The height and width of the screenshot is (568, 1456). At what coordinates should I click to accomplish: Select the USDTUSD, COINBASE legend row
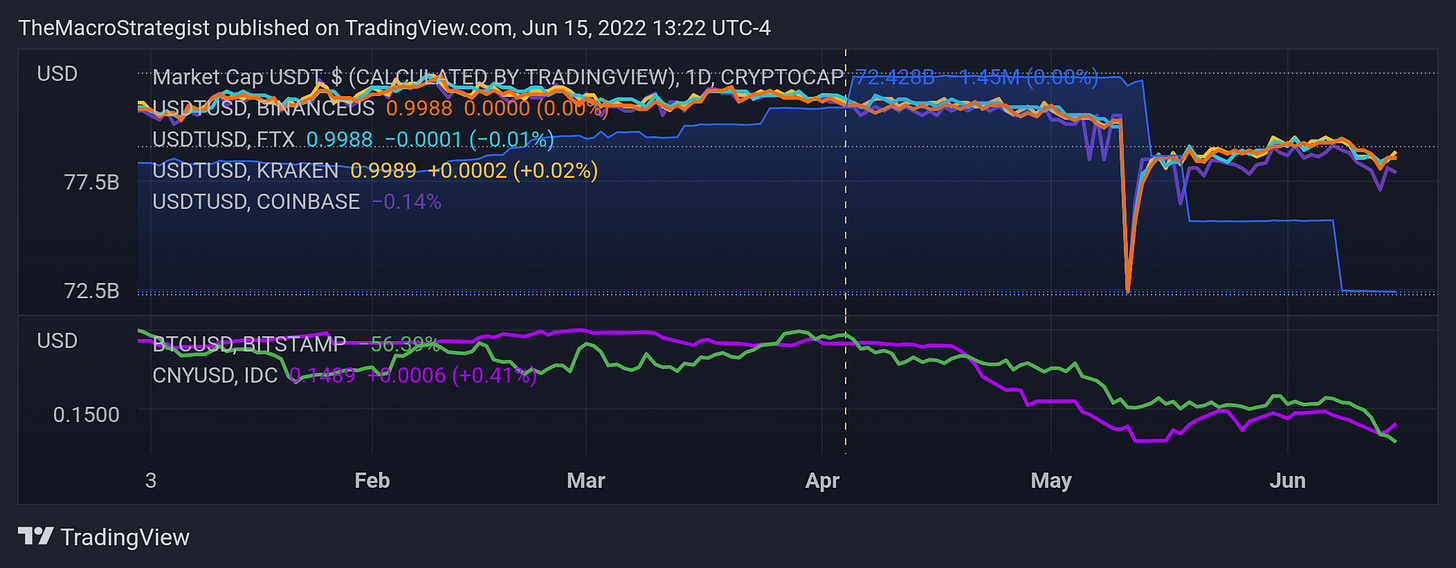click(x=297, y=201)
